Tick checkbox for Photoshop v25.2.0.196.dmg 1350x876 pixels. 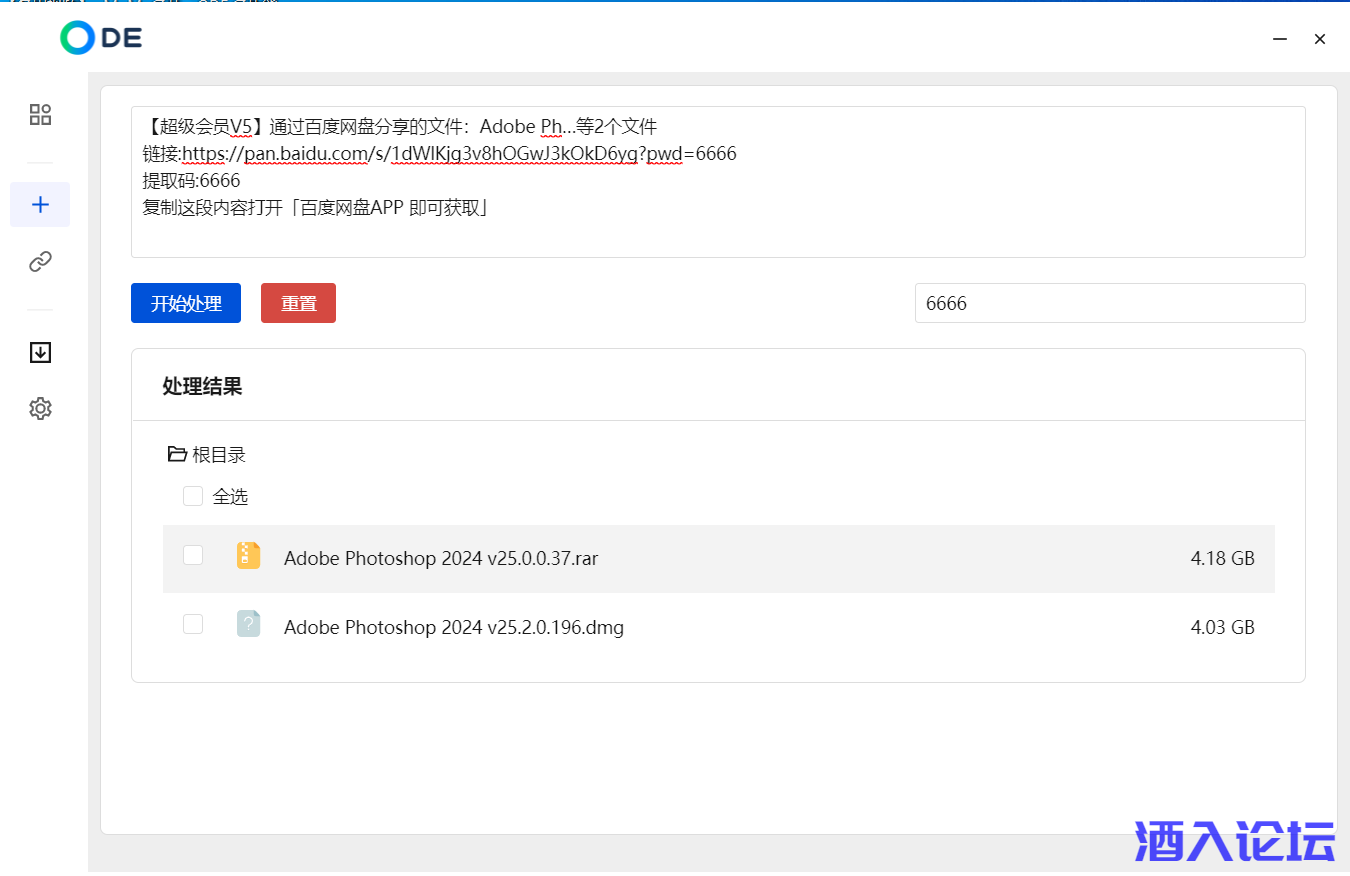pyautogui.click(x=193, y=624)
